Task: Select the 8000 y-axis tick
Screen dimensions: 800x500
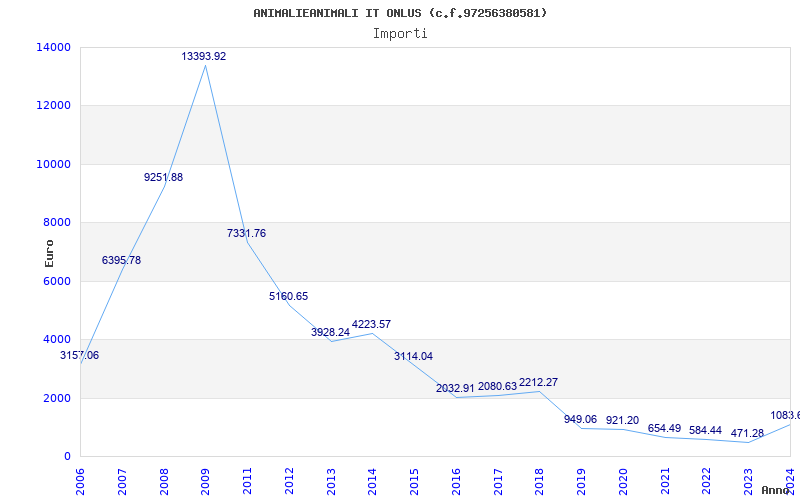Action: click(56, 222)
